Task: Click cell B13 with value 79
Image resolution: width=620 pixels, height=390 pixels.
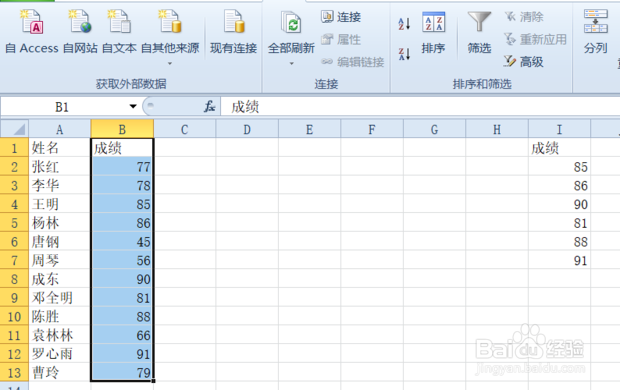Action: tap(122, 373)
